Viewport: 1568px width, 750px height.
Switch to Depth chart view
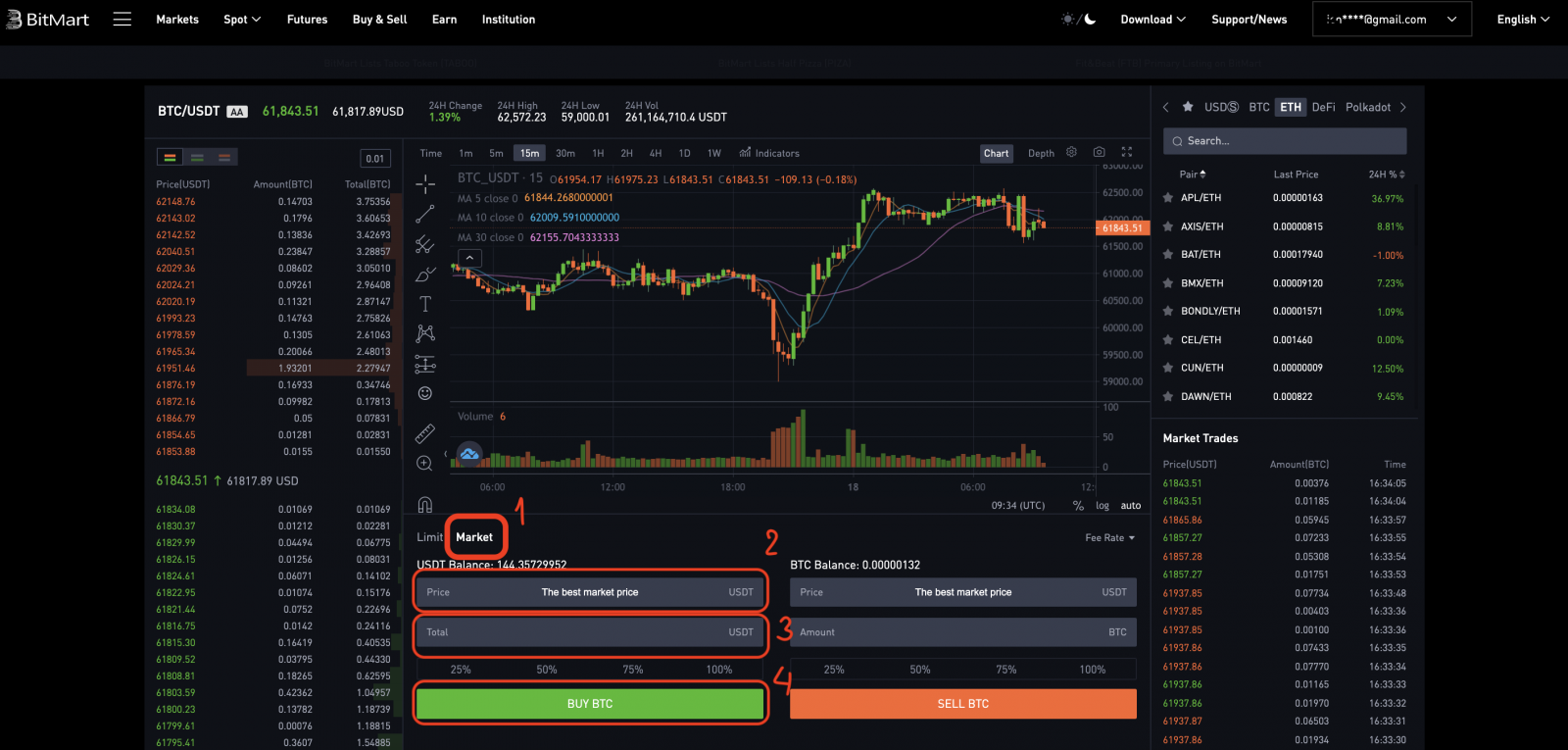click(x=1041, y=153)
